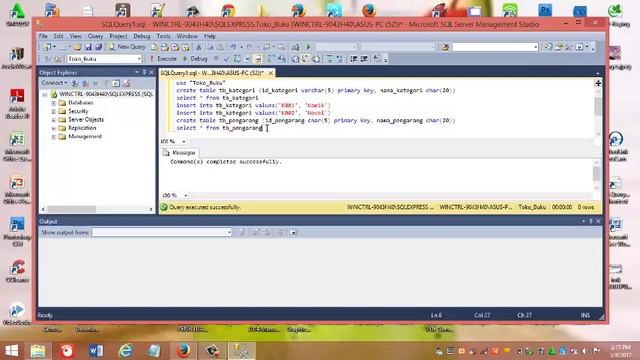Click the Object Explorer horizontal scrollbar
Image resolution: width=640 pixels, height=360 pixels.
coord(97,209)
